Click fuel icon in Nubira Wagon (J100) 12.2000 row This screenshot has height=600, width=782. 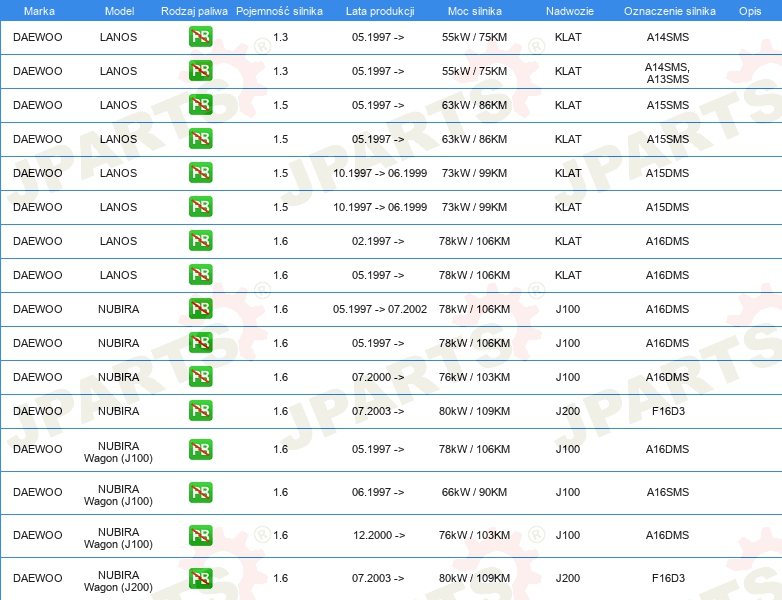200,535
